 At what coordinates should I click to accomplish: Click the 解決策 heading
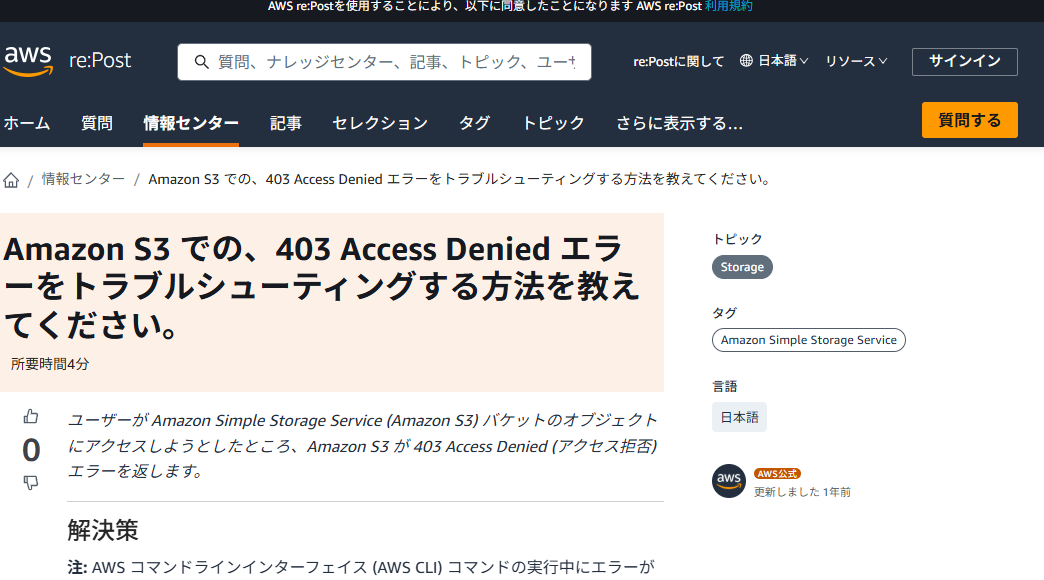coord(103,531)
